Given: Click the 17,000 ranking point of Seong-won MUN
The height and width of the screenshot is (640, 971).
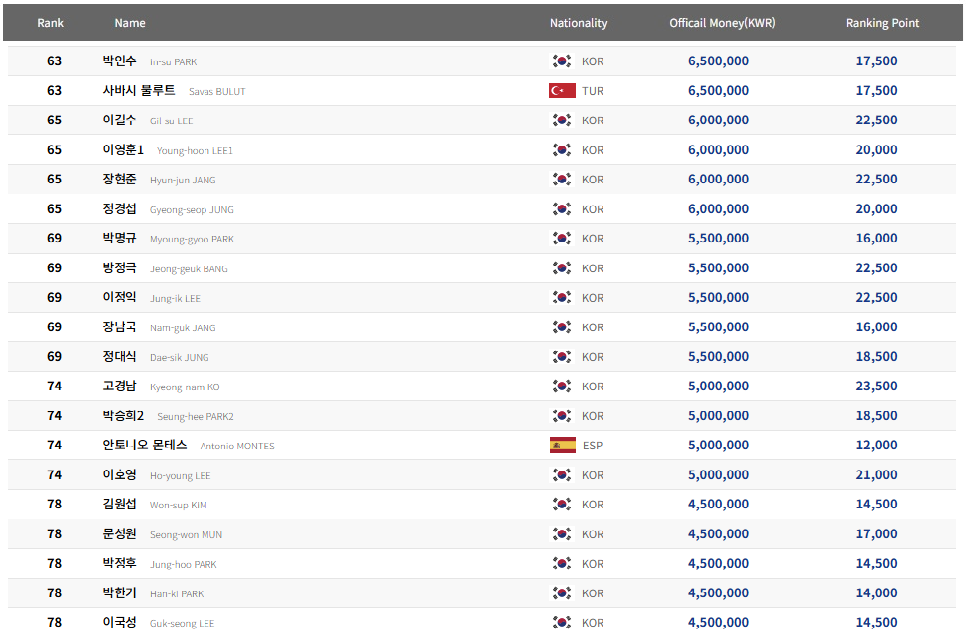Looking at the screenshot, I should coord(876,533).
